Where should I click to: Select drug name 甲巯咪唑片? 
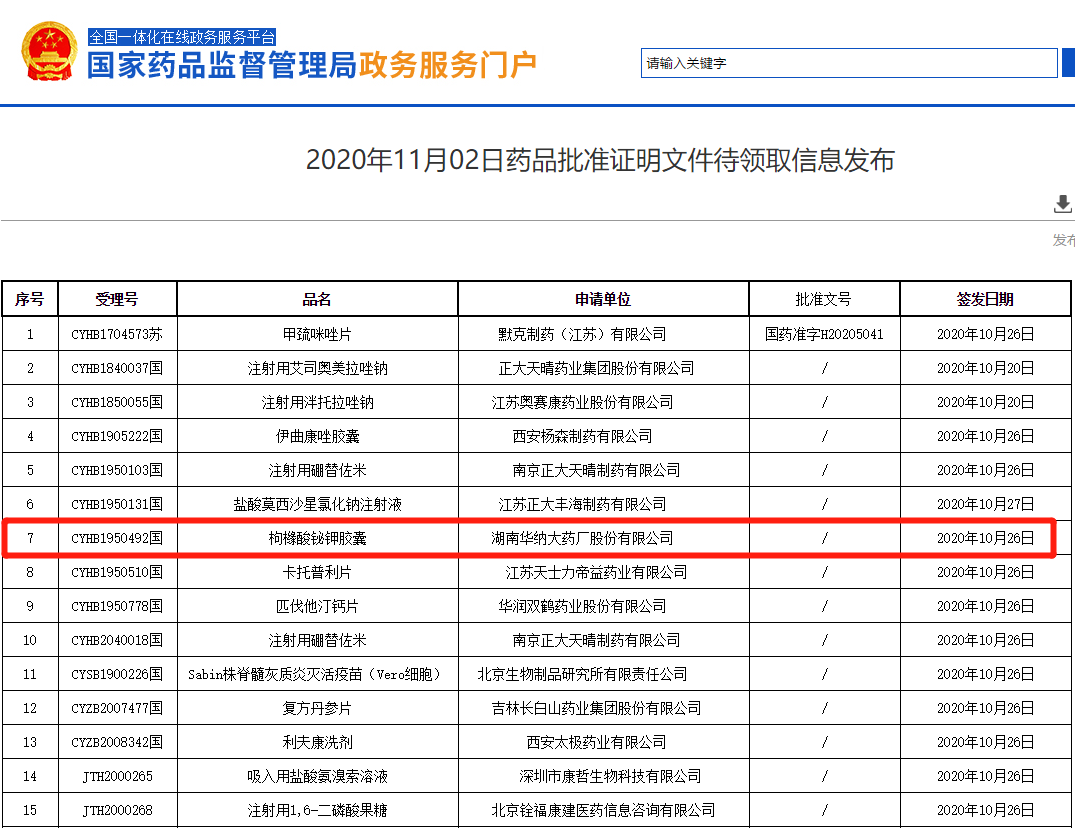pyautogui.click(x=317, y=334)
